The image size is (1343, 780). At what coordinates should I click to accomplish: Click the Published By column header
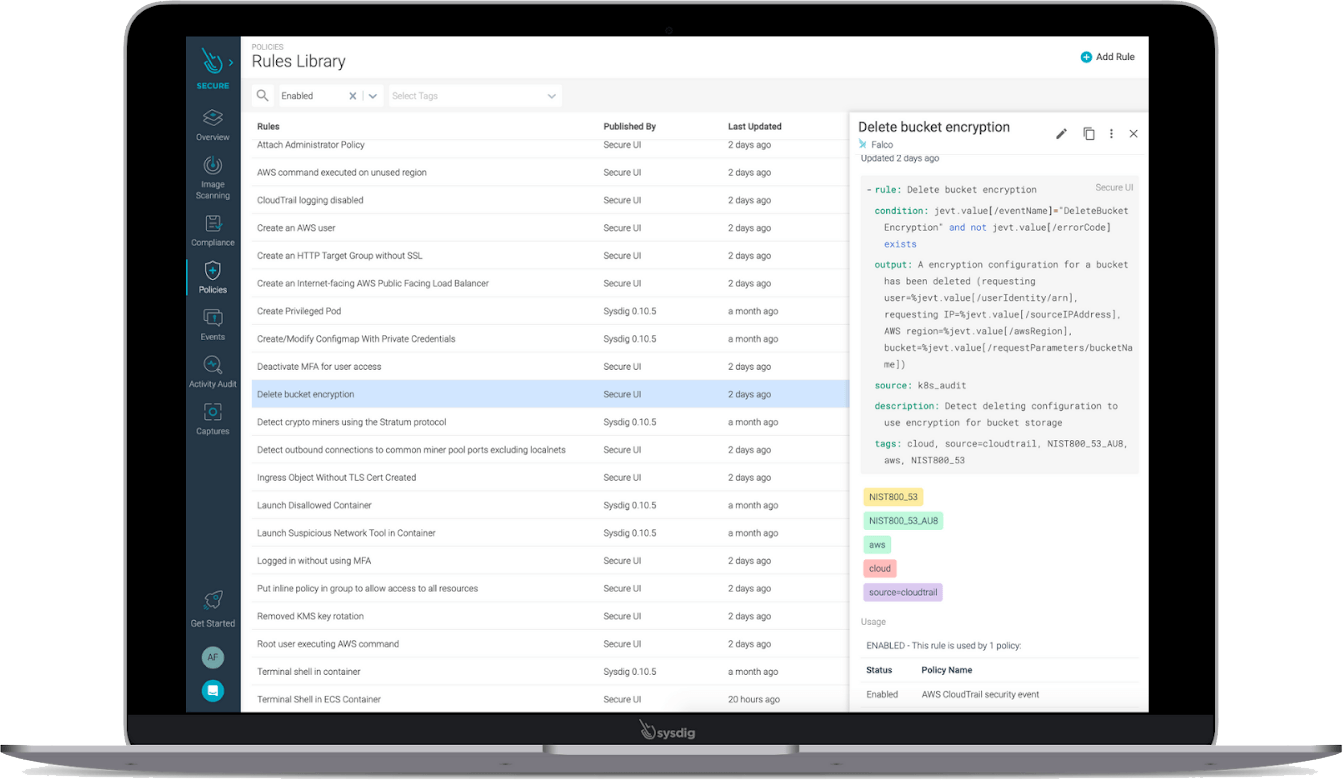click(x=629, y=126)
